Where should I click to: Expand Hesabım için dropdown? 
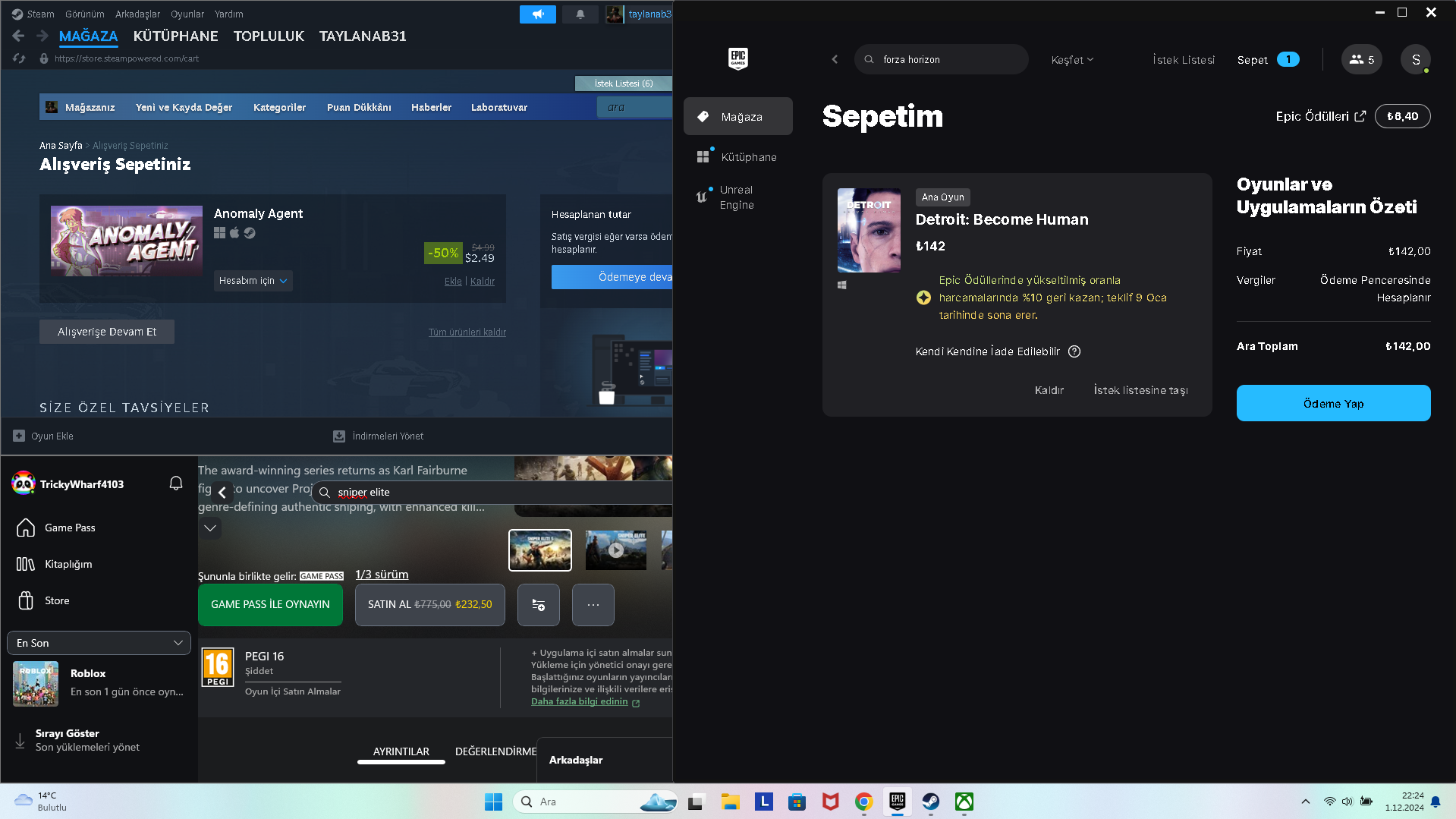pos(253,281)
